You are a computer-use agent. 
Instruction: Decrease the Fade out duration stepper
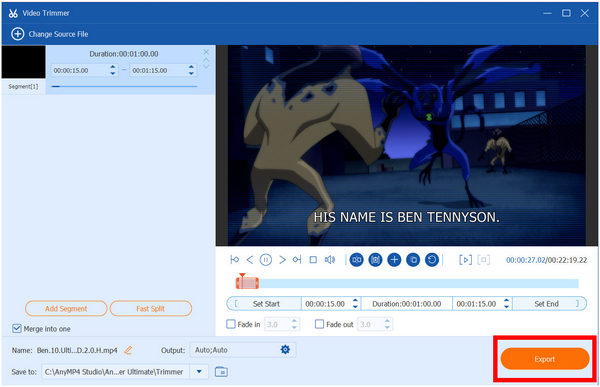(387, 327)
